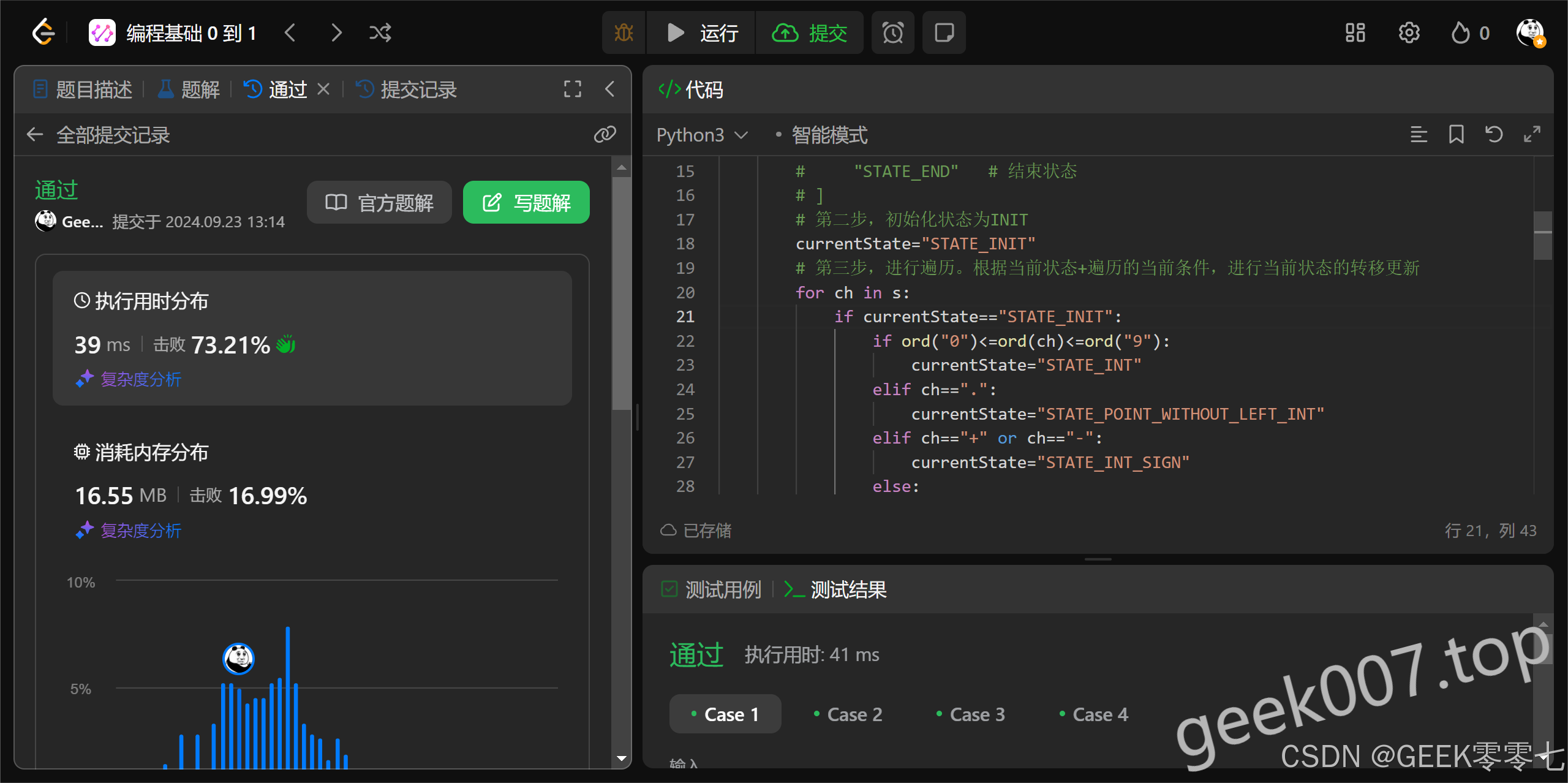
Task: Open the timer alarm clock icon
Action: point(892,32)
